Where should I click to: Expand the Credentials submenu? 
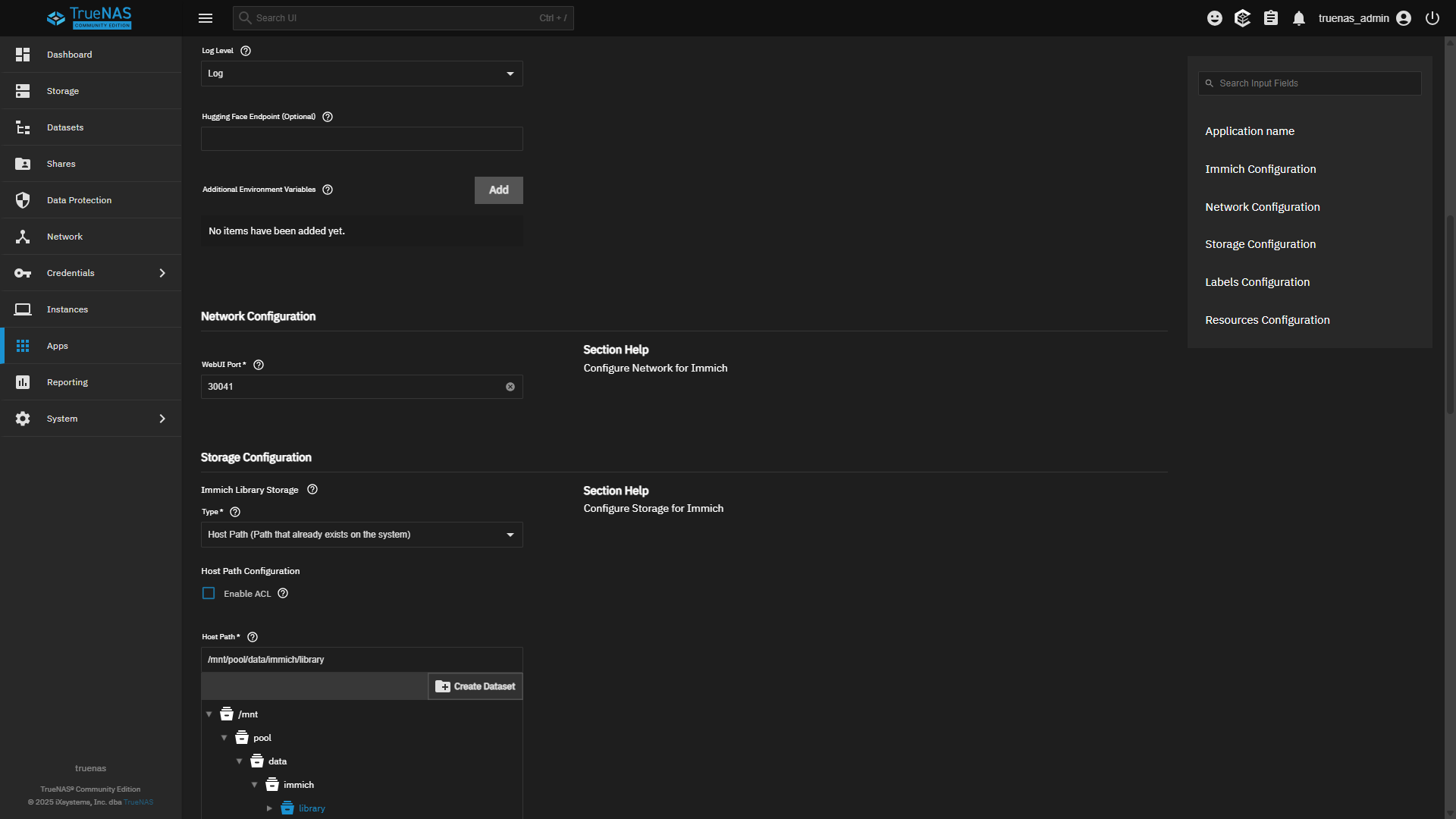click(x=162, y=273)
